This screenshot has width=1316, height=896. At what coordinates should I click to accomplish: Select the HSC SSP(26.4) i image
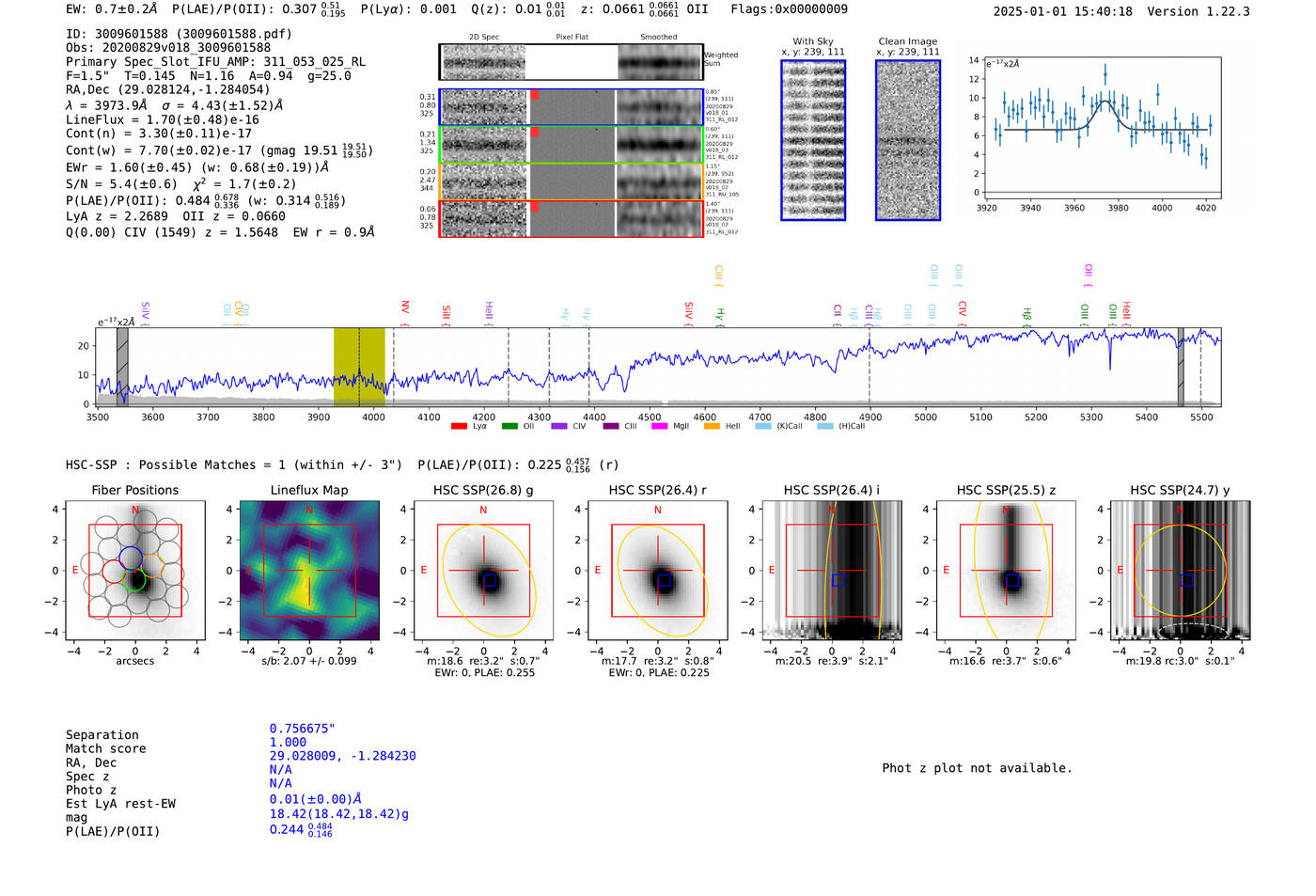(832, 571)
